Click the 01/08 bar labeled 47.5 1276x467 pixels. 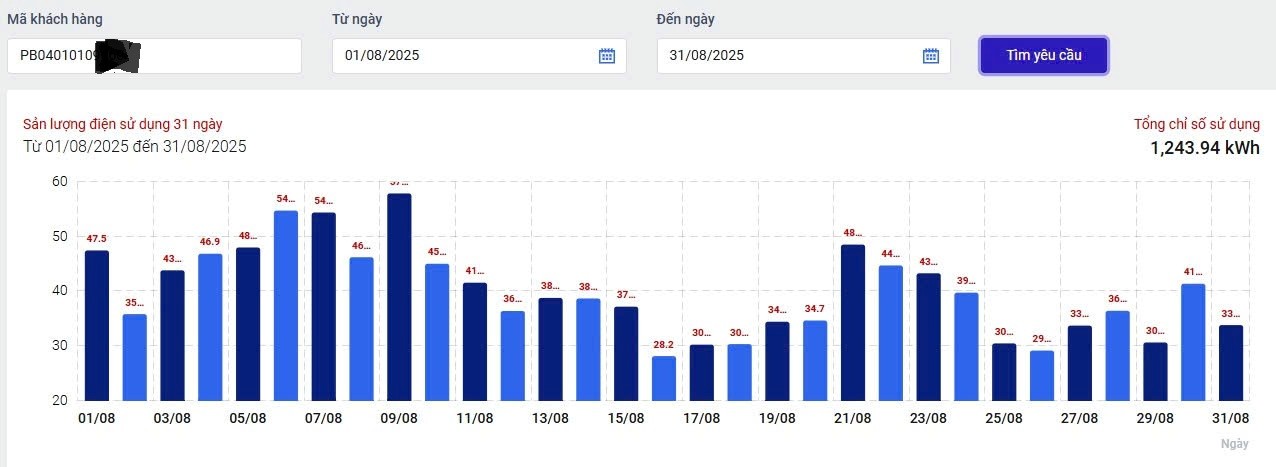[x=97, y=325]
